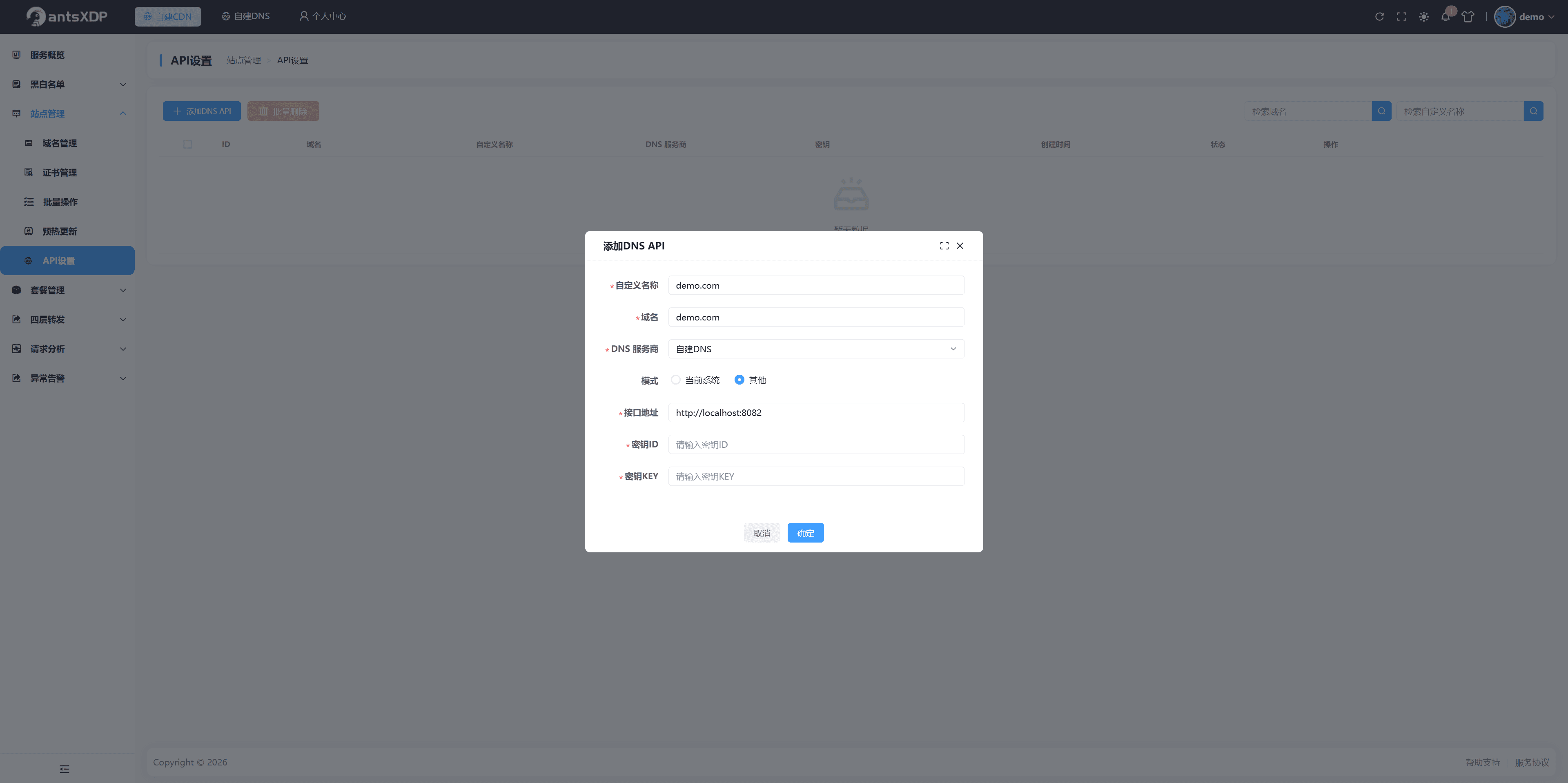
Task: Expand the 四层转发 sidebar group
Action: pos(67,319)
